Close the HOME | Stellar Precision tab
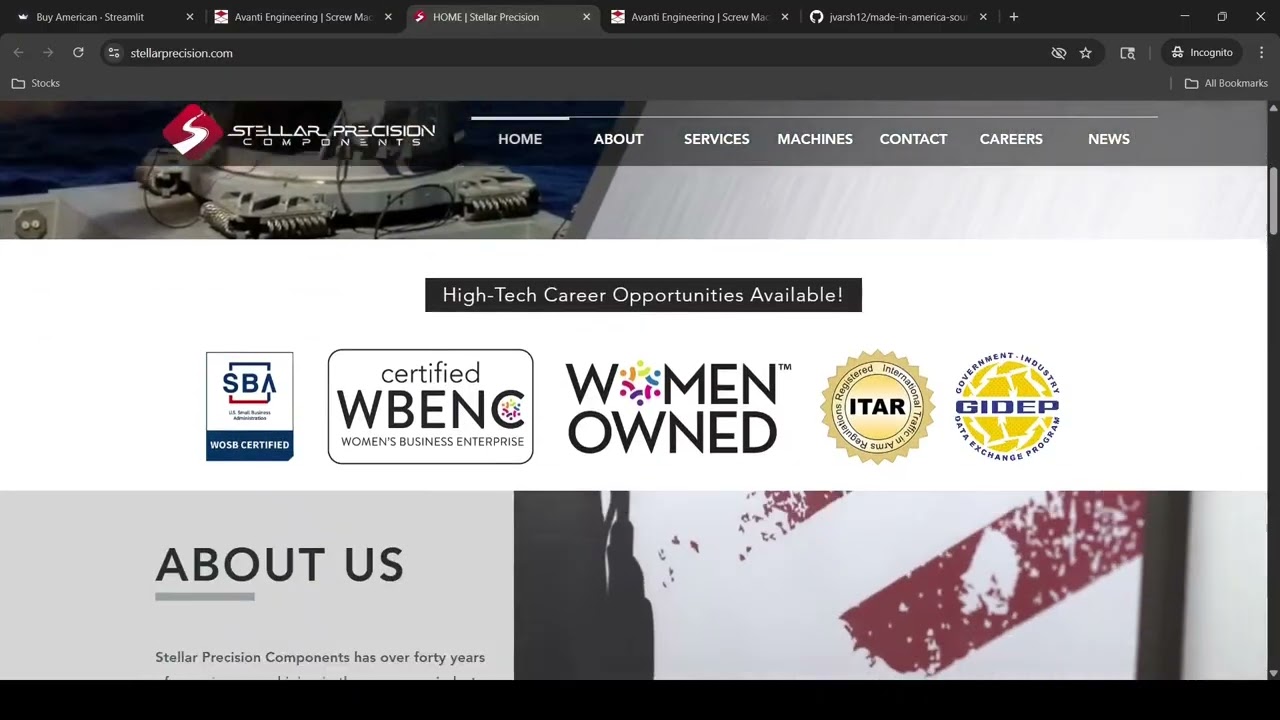The width and height of the screenshot is (1280, 720). [587, 17]
